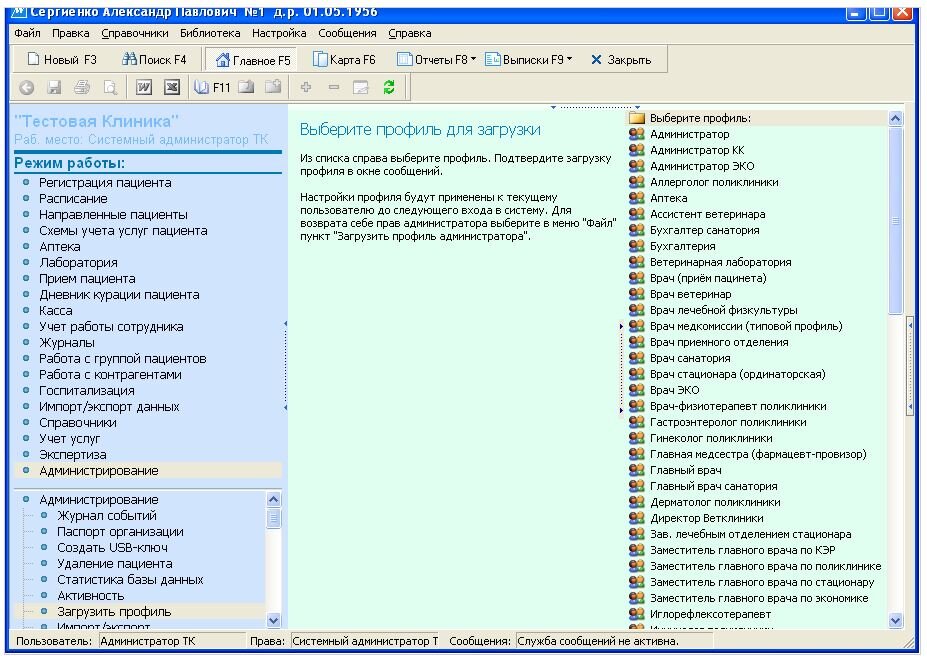Open the Библиотека menu
This screenshot has height=662, width=927.
click(210, 34)
